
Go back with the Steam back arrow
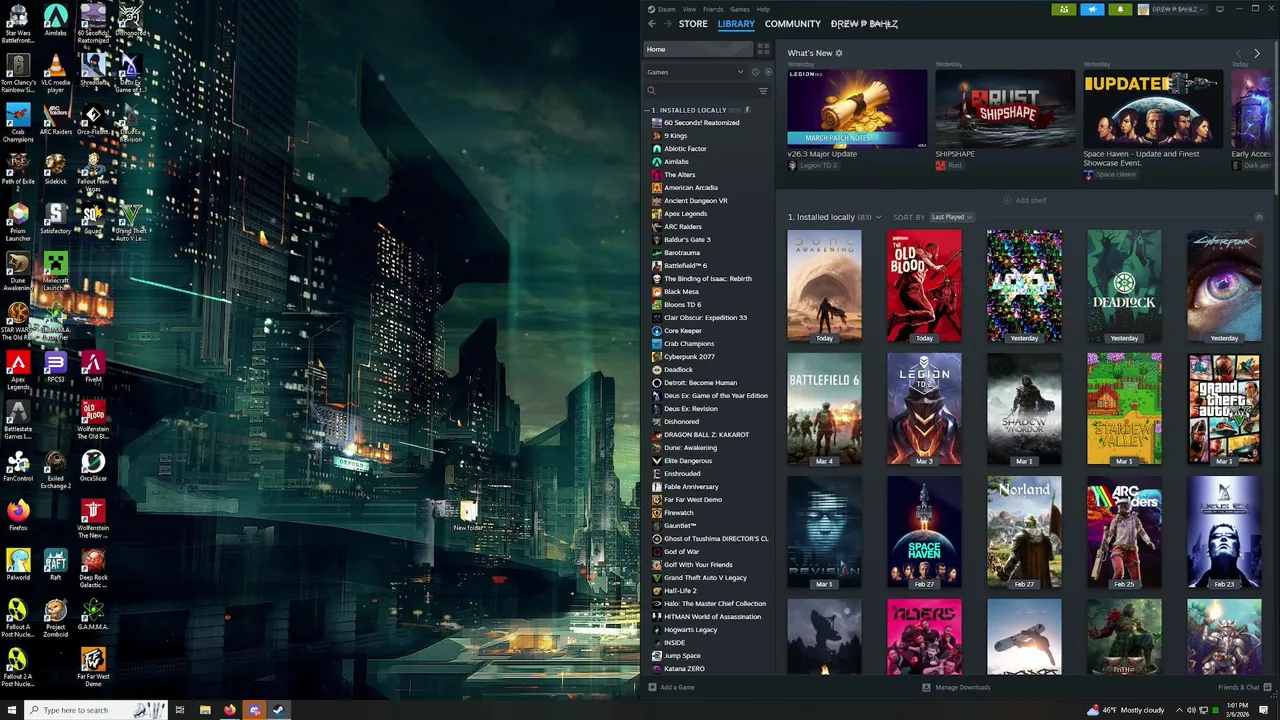(x=652, y=24)
